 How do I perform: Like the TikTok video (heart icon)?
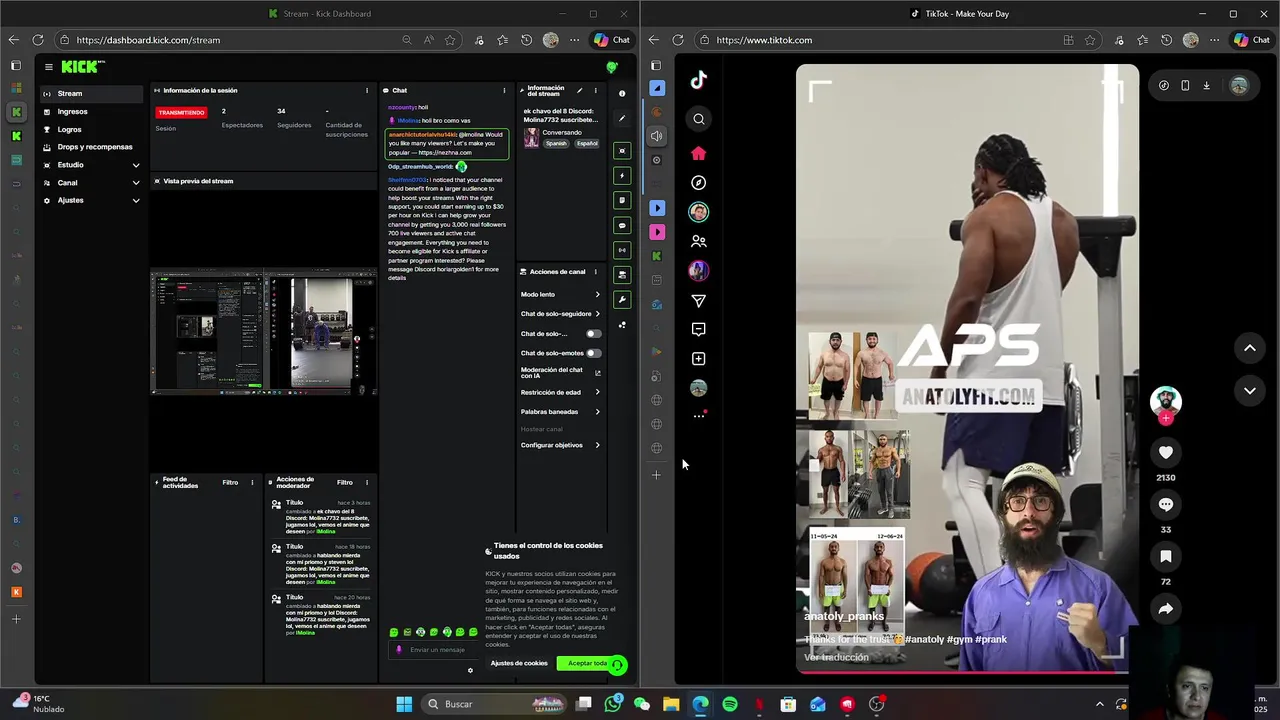point(1166,453)
